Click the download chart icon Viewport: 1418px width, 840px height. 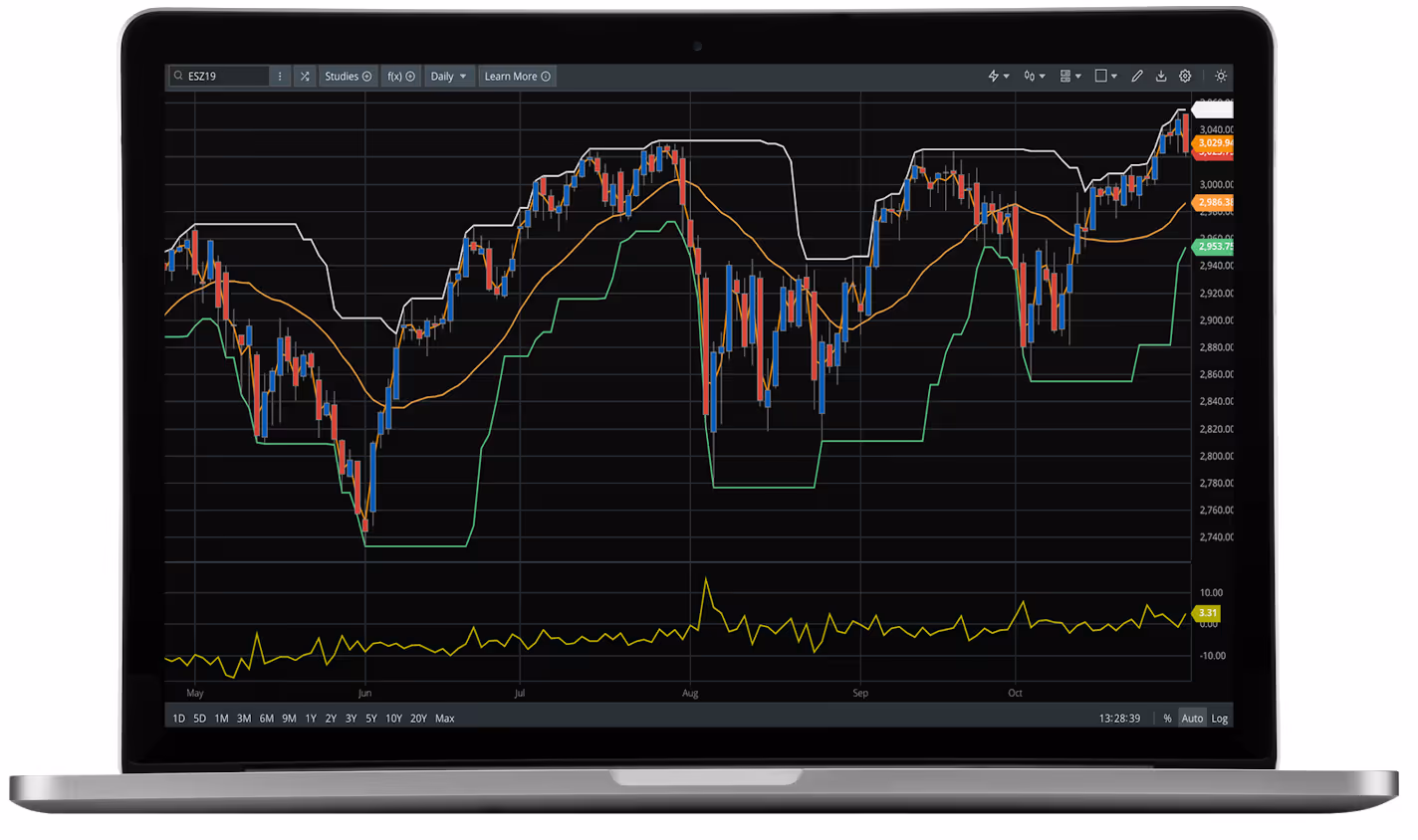(1161, 76)
